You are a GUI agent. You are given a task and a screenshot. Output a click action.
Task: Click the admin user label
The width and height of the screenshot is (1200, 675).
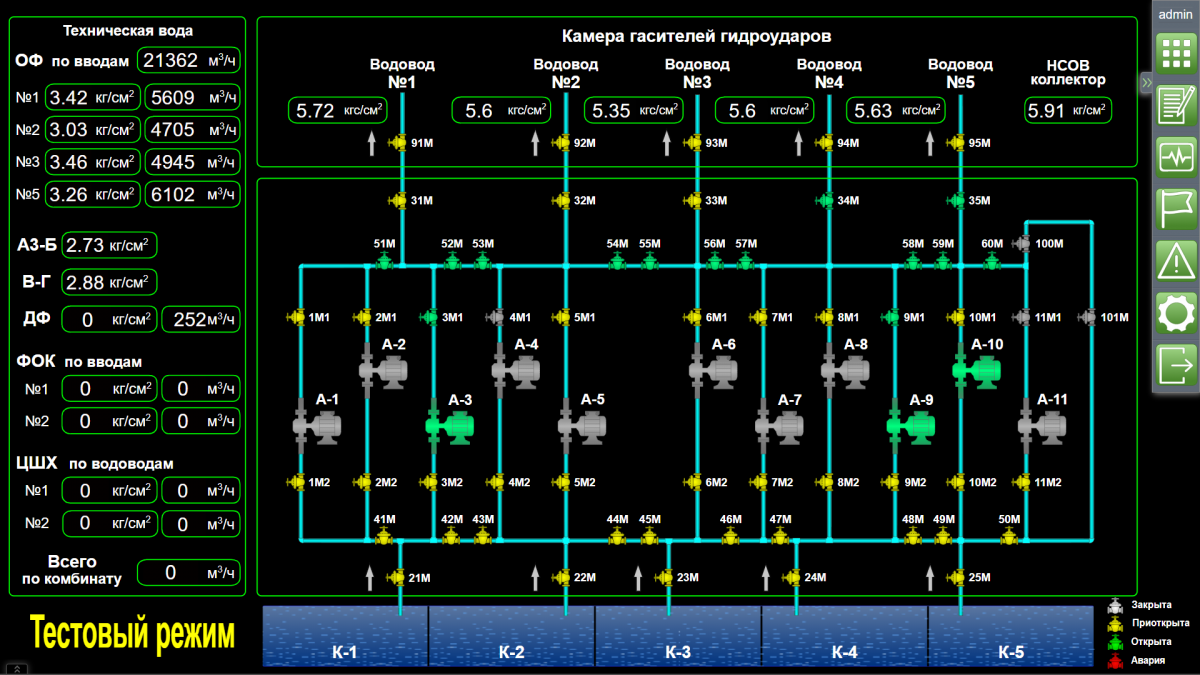coord(1175,15)
